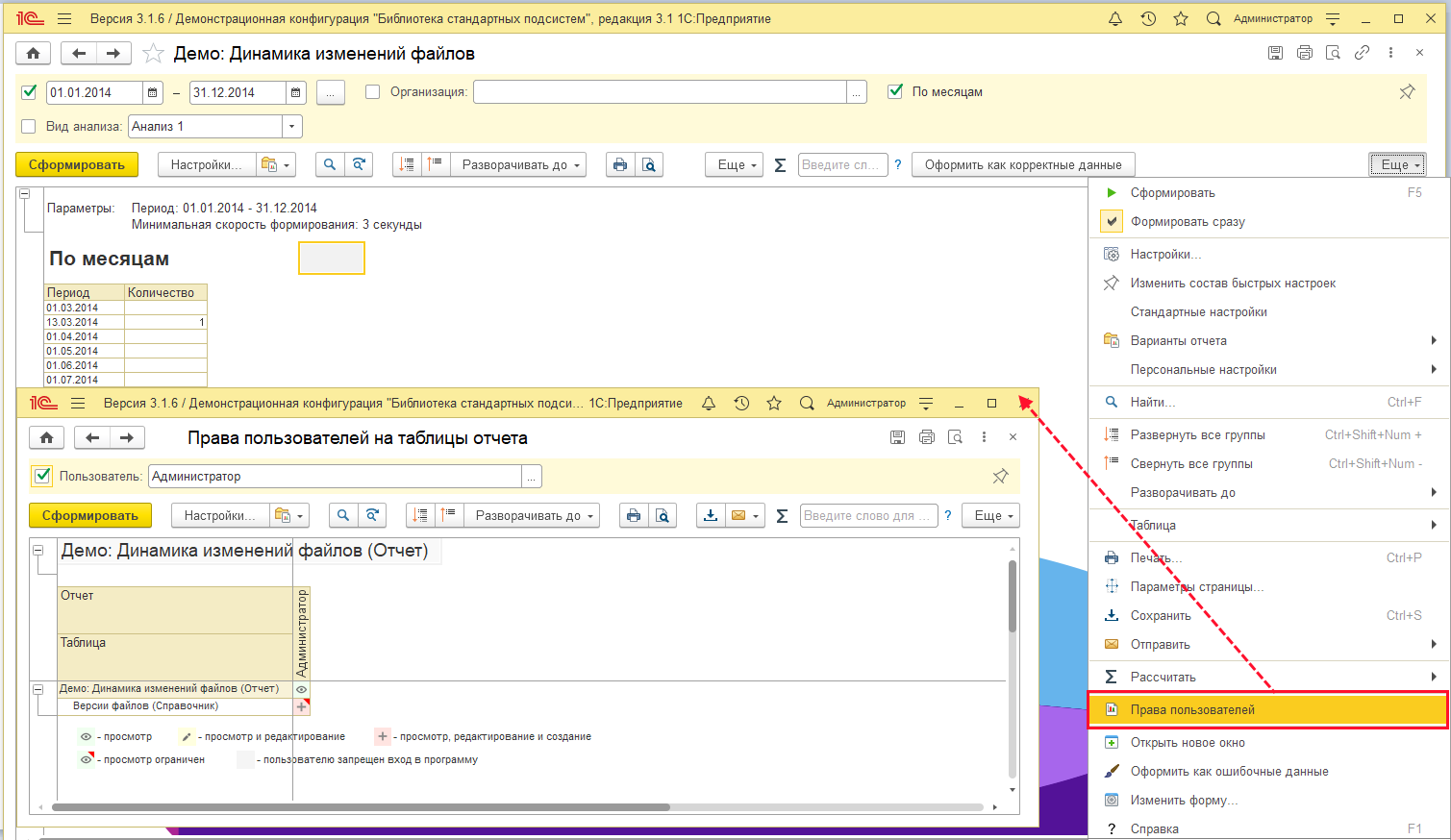This screenshot has height=840, width=1451.
Task: Open notifications bell in the main window title bar
Action: (x=1115, y=18)
